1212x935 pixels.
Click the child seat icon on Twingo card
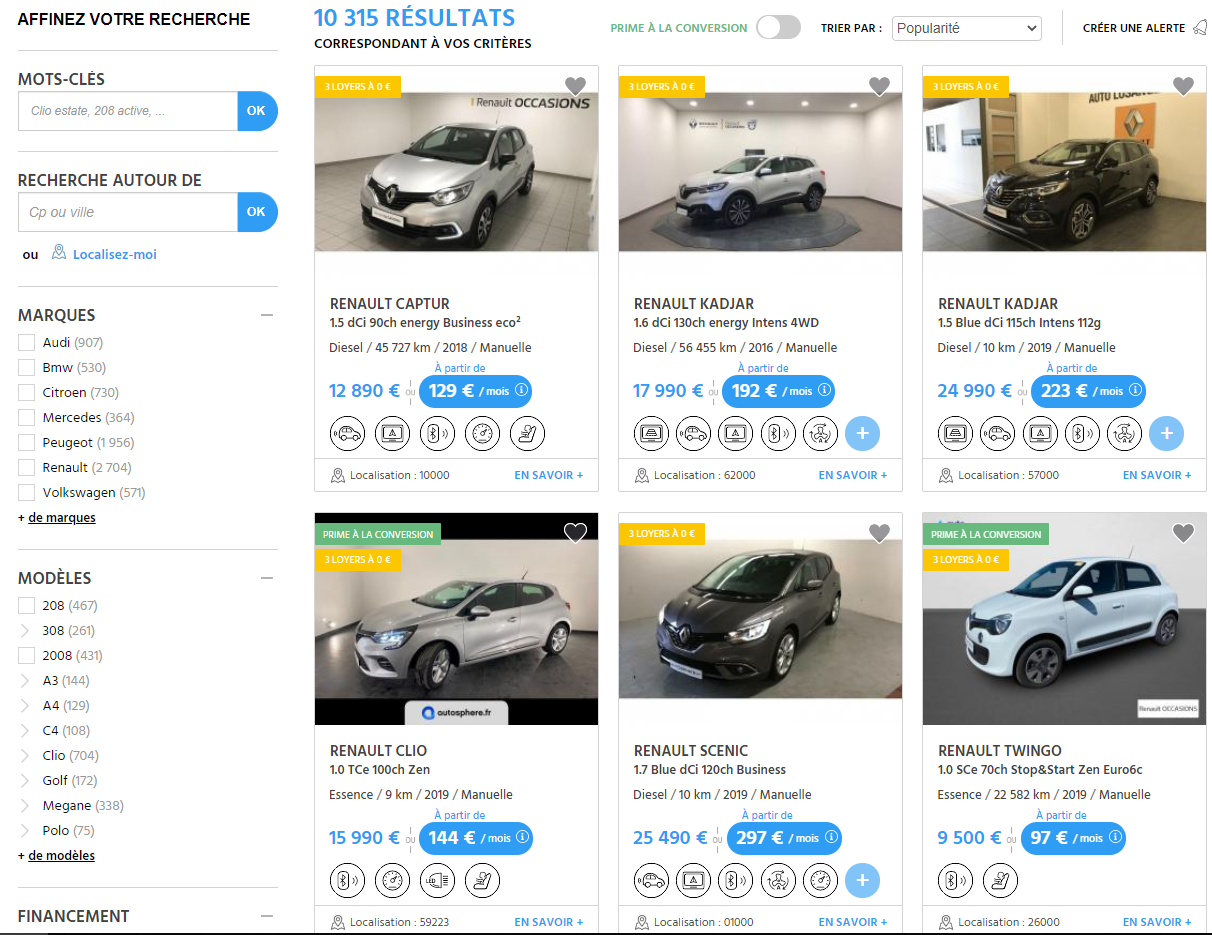pos(1000,881)
